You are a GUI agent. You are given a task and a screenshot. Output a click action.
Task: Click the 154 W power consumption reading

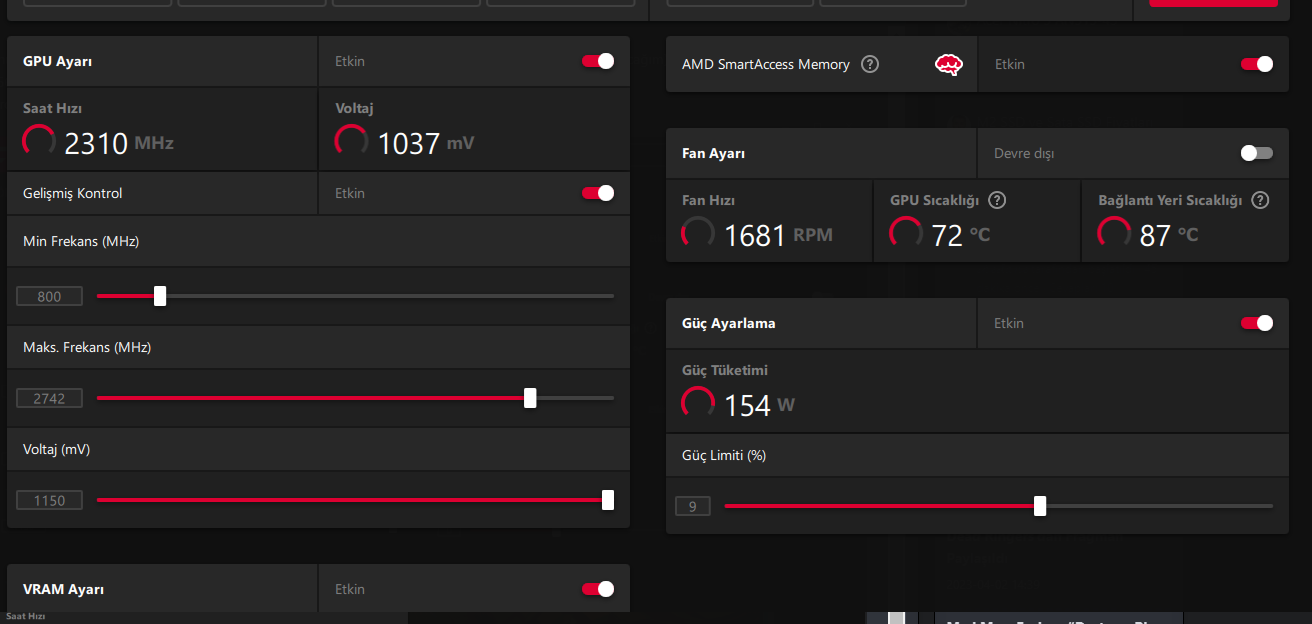760,406
